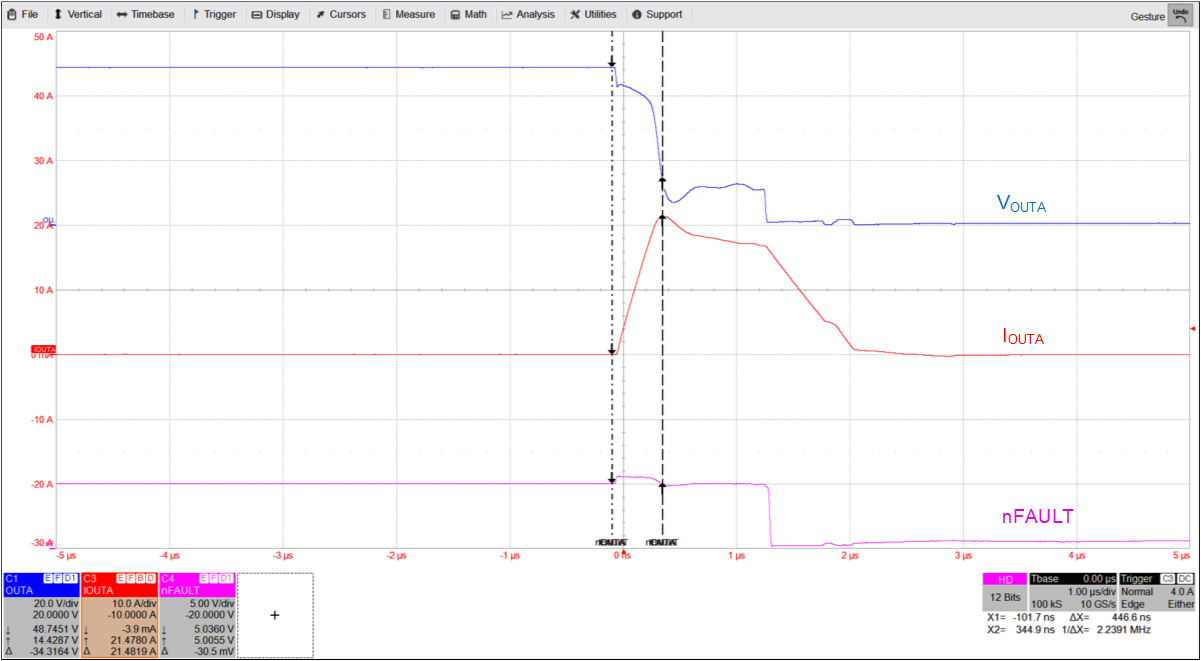
Task: Click the Undo icon button
Action: [1184, 14]
